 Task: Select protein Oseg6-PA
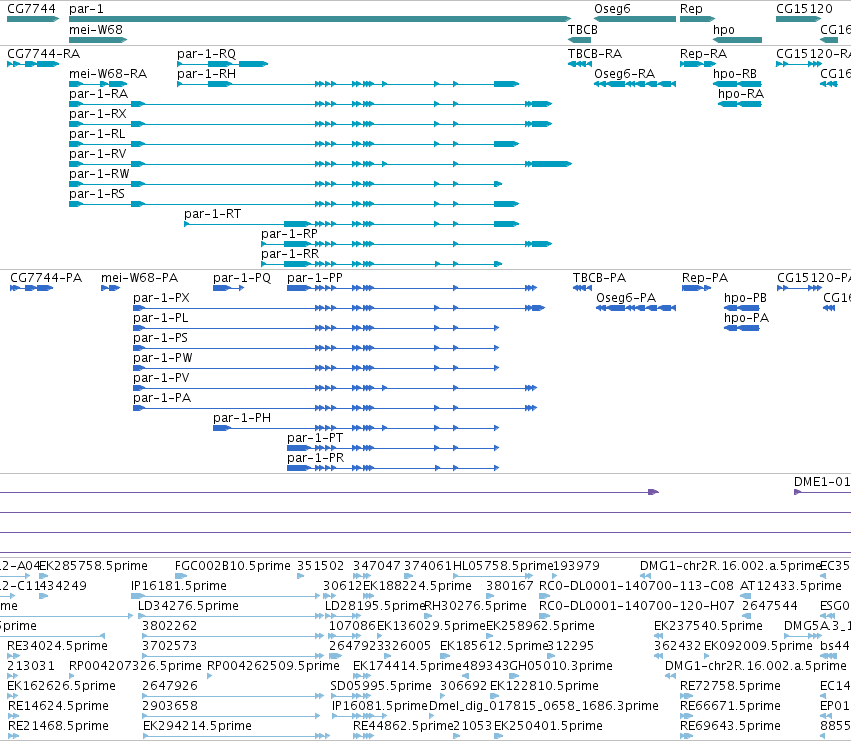point(626,298)
